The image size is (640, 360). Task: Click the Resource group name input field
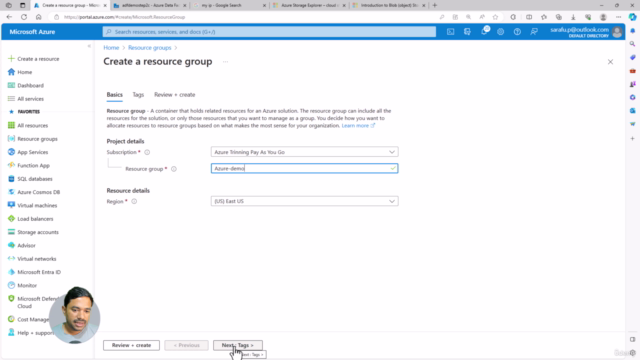304,168
